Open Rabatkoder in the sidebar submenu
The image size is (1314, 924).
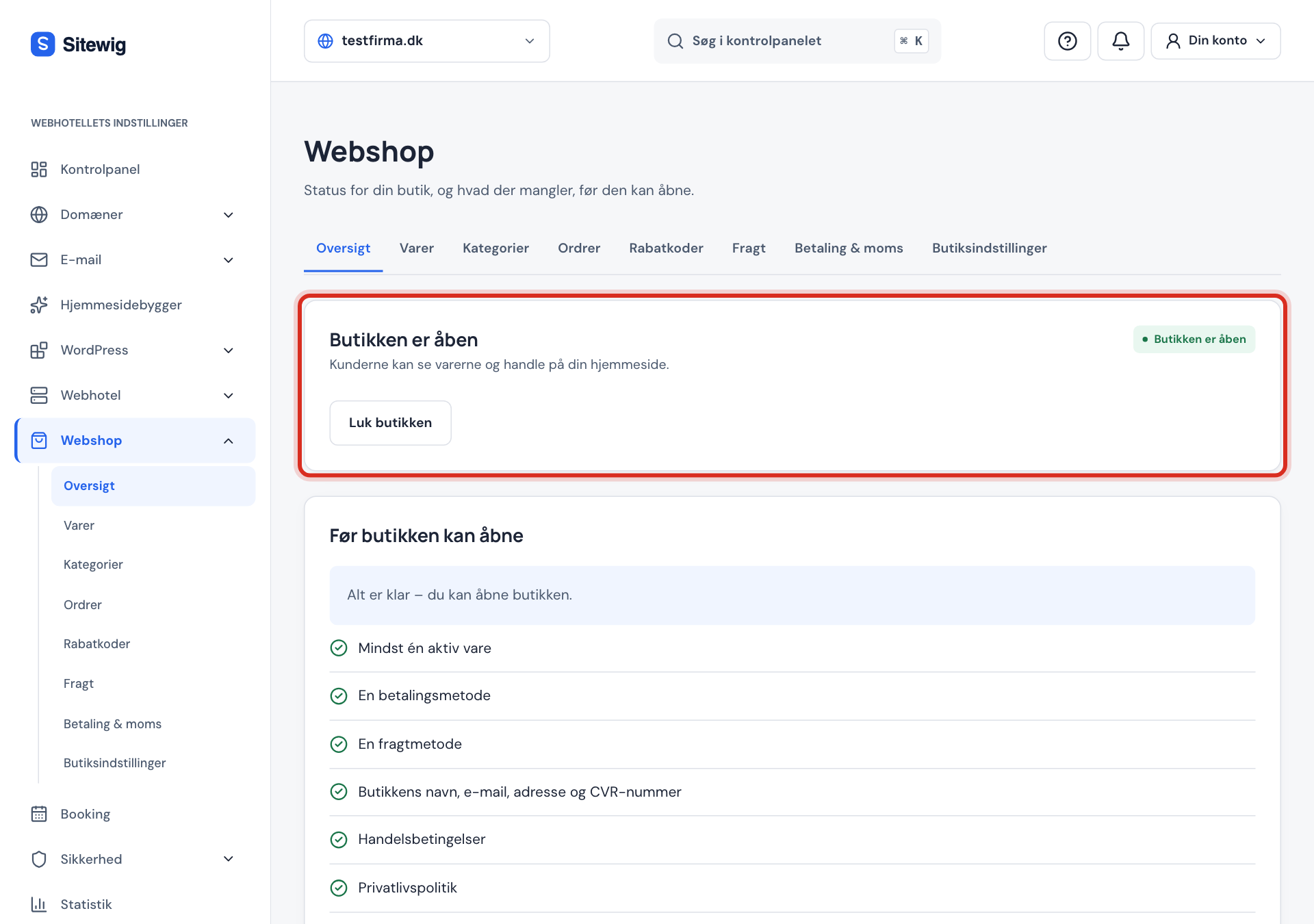153,644
